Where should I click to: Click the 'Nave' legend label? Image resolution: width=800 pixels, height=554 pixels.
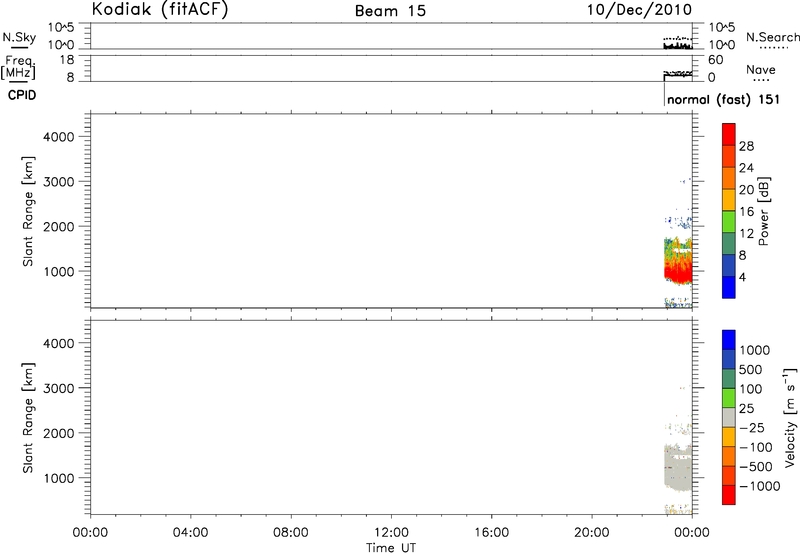pyautogui.click(x=761, y=70)
